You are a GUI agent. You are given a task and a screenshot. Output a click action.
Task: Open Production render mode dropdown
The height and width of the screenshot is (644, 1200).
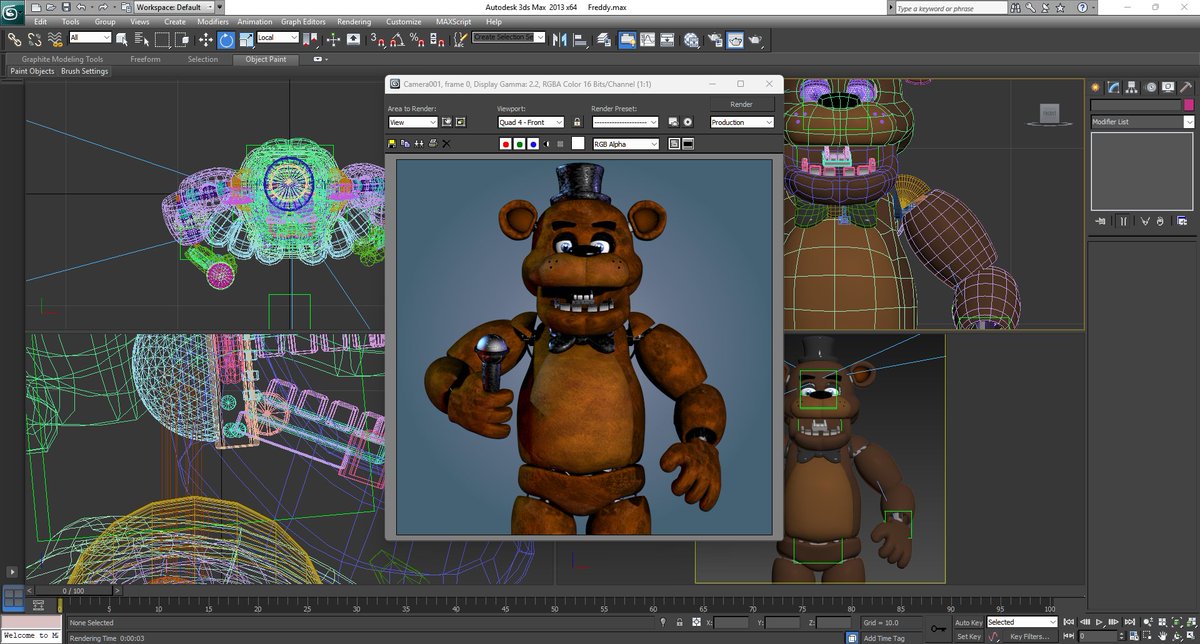pos(742,122)
